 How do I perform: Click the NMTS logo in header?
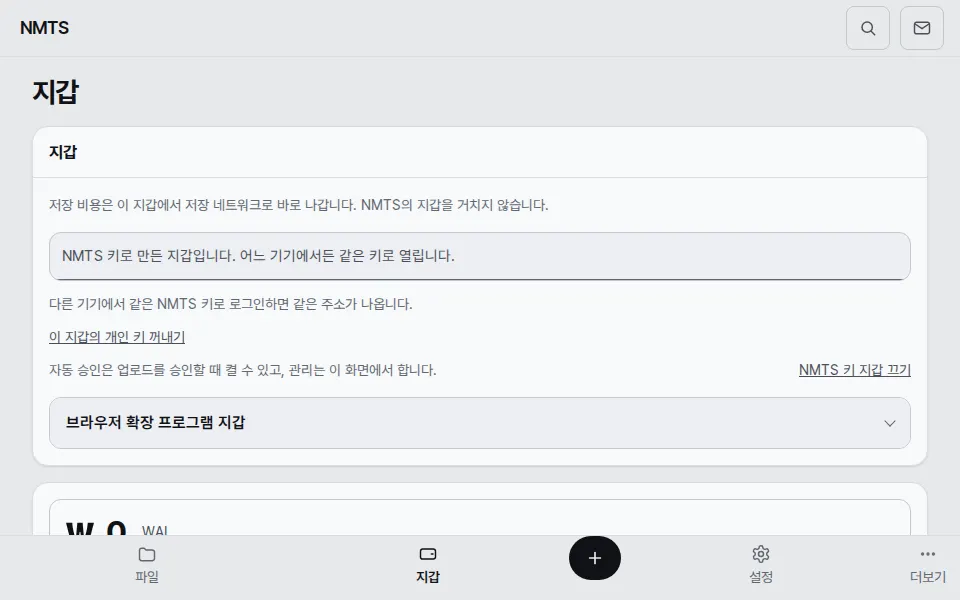45,28
